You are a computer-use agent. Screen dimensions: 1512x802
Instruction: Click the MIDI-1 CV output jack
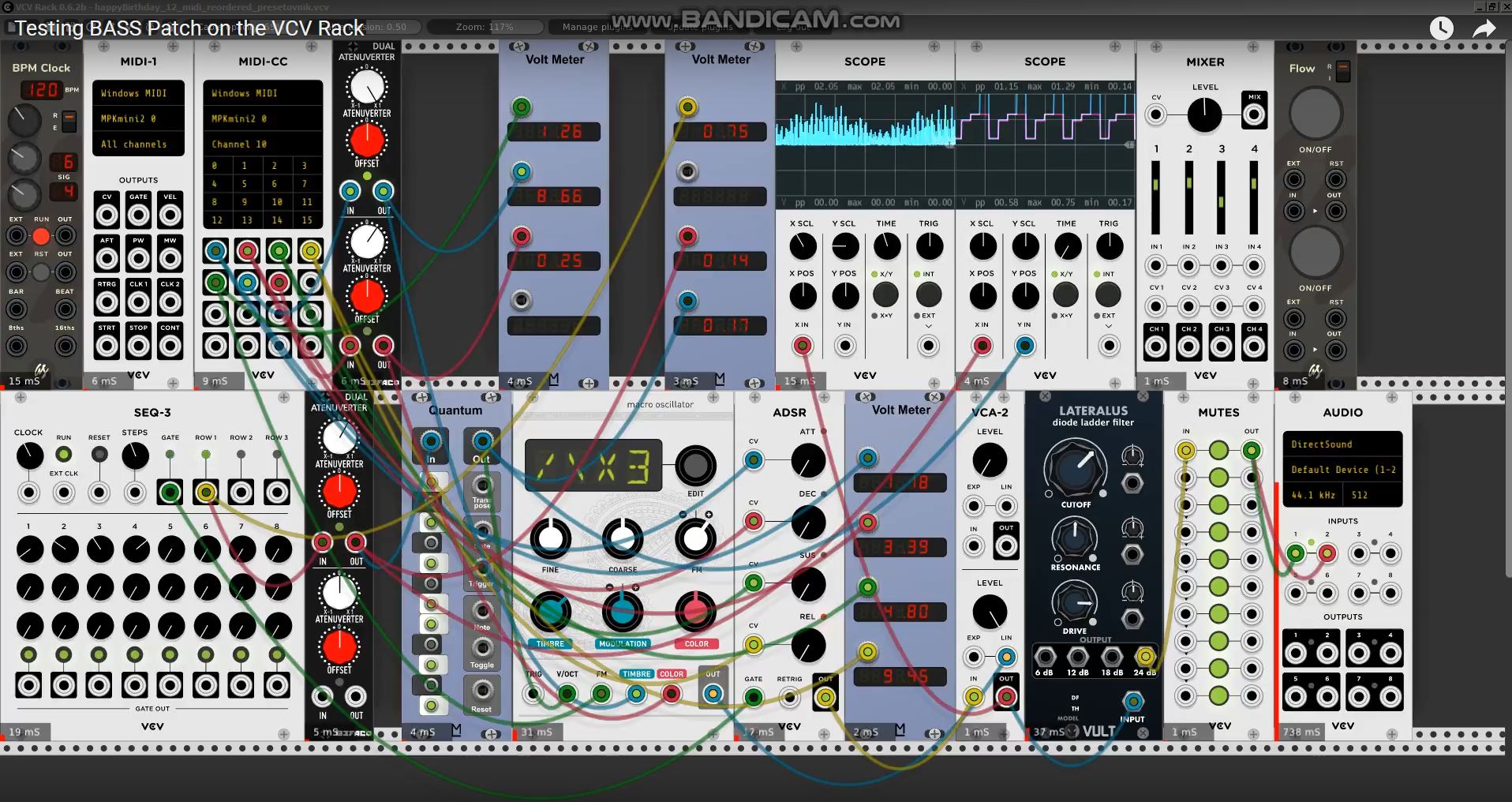point(107,215)
